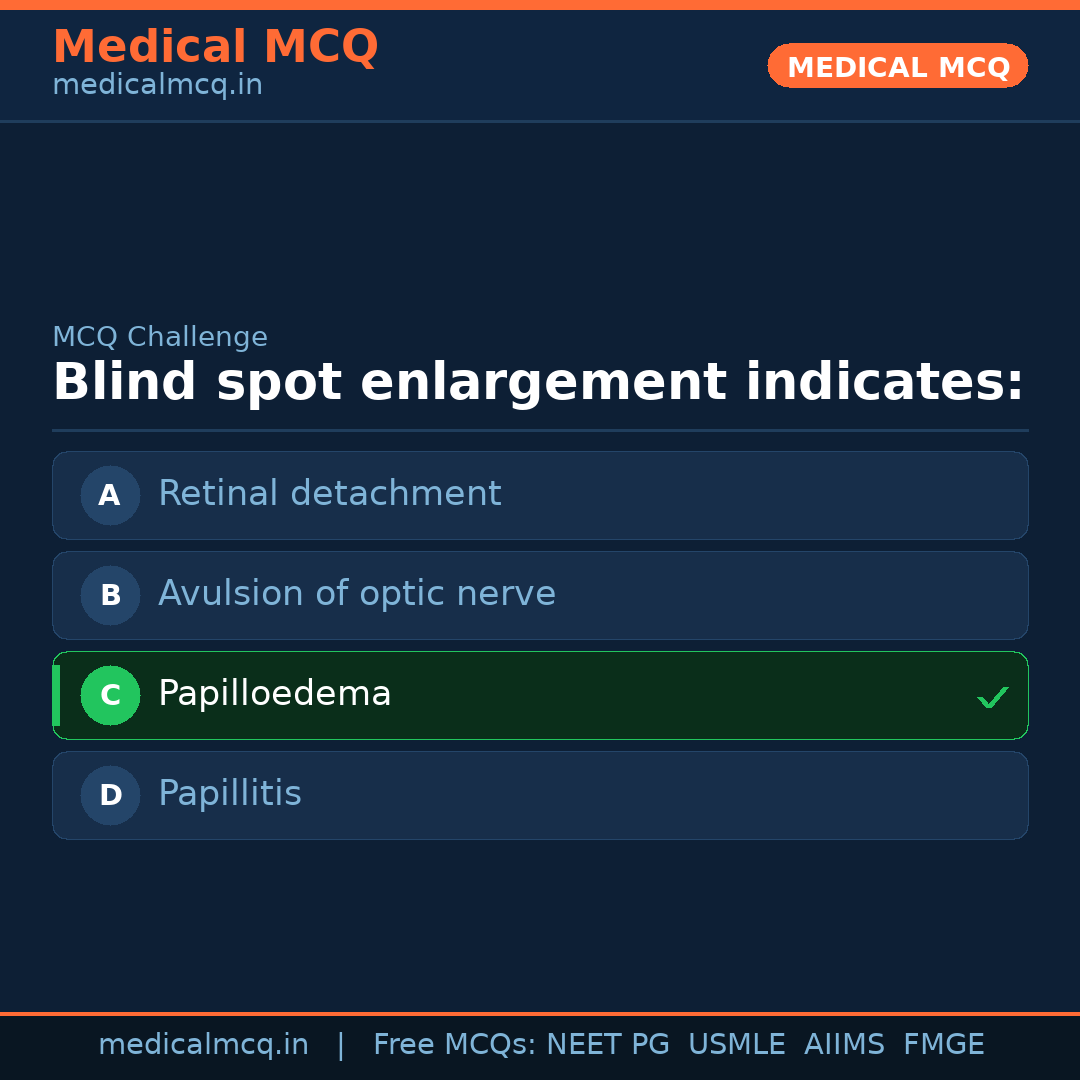Click USMLE in the footer

coord(736,1045)
